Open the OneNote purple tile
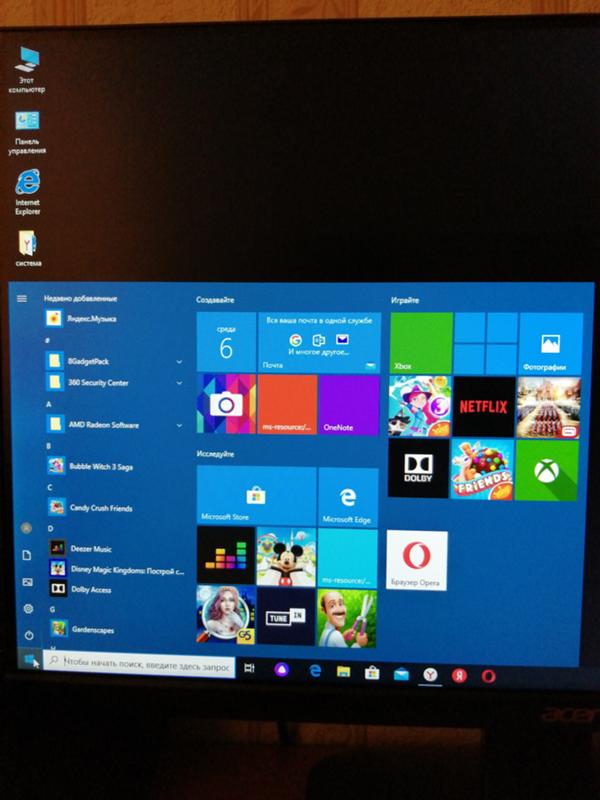Screen dimensions: 600x800 click(x=349, y=405)
